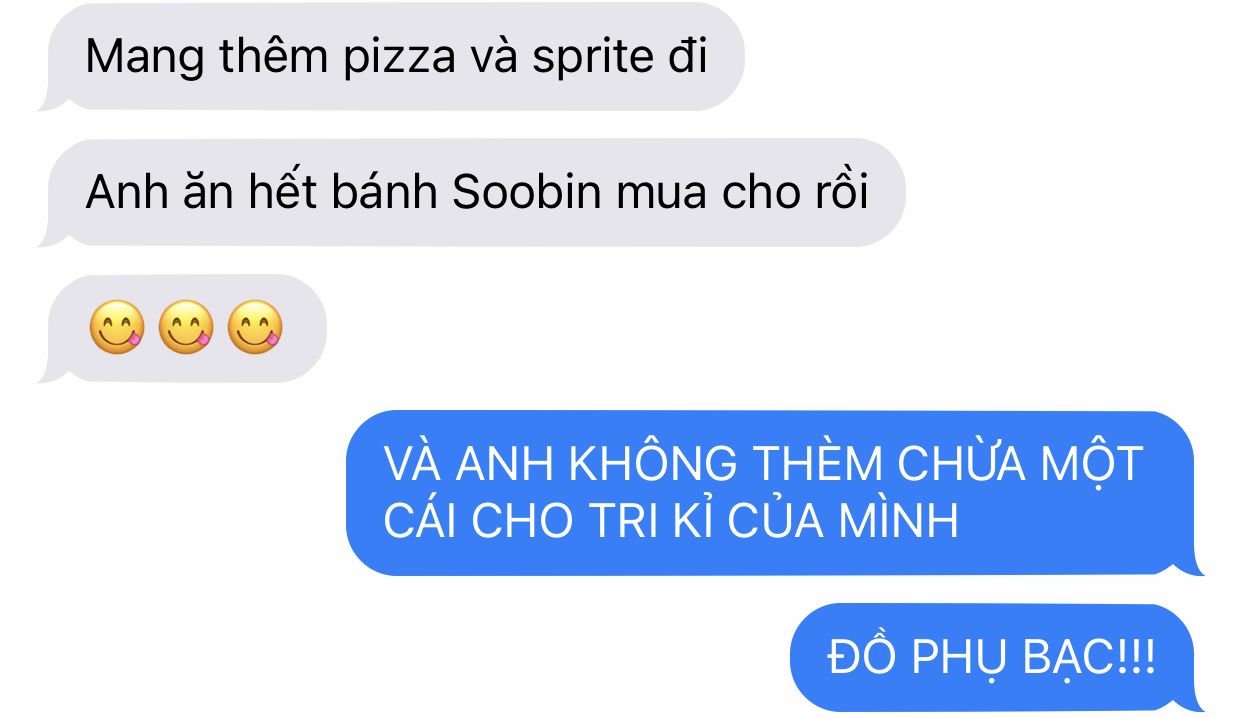Click the name 'Soobin' in the second message
The height and width of the screenshot is (718, 1242).
tap(527, 192)
